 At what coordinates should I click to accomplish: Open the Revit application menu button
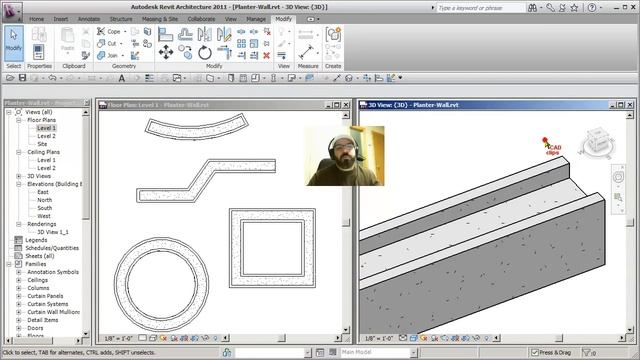(12, 11)
